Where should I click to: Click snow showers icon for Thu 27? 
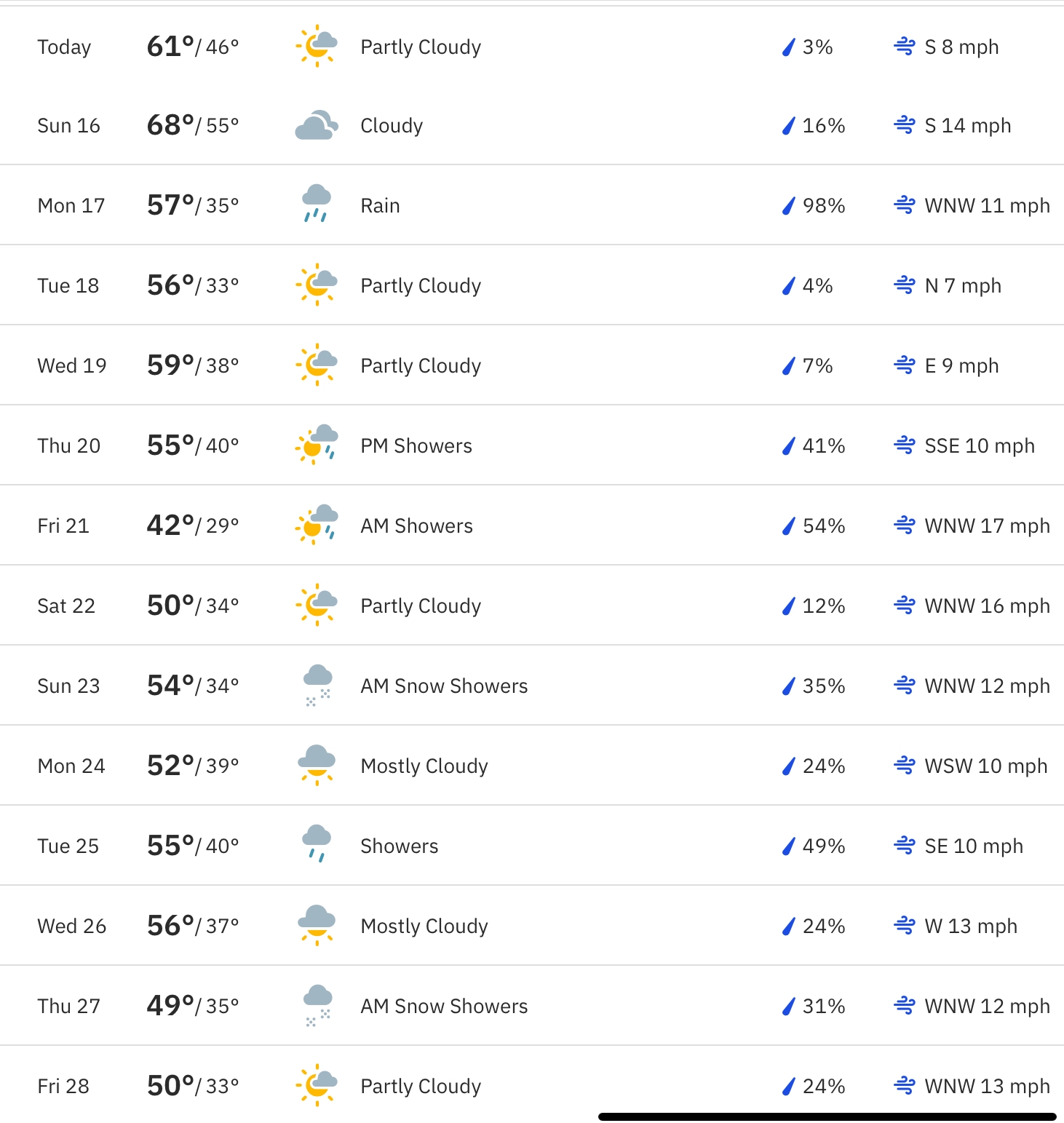[317, 1005]
